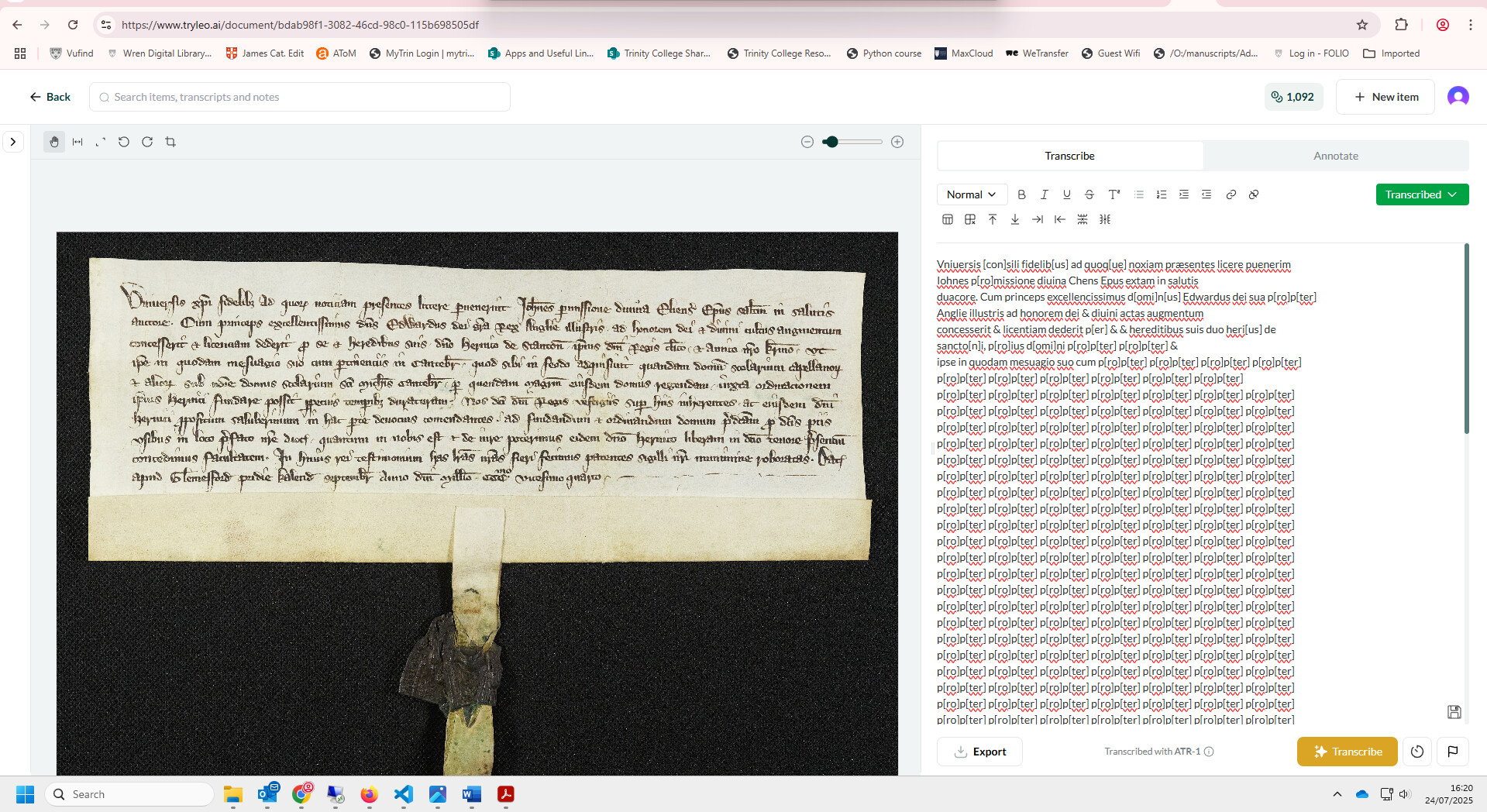1487x812 pixels.
Task: Rotate the image clockwise
Action: pyautogui.click(x=147, y=142)
